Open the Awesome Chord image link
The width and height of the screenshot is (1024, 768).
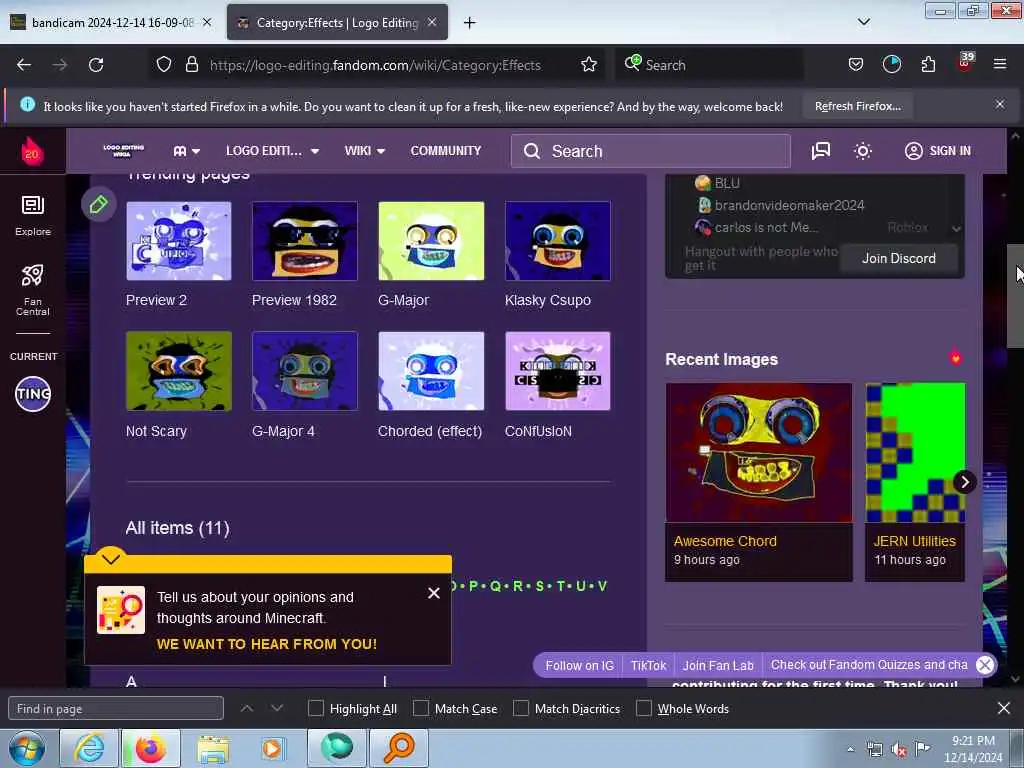click(725, 541)
